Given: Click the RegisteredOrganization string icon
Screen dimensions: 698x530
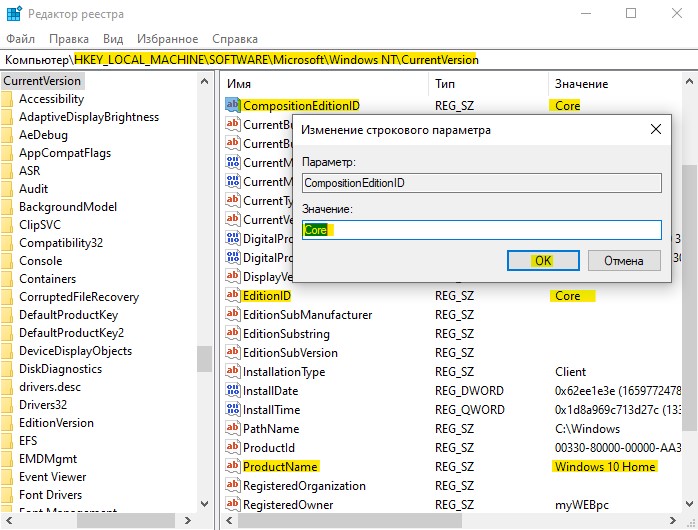Looking at the screenshot, I should pyautogui.click(x=233, y=485).
